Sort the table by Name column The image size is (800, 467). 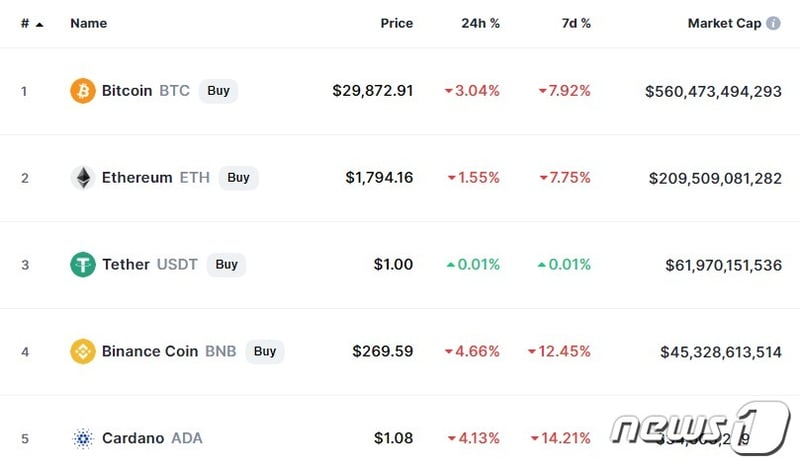coord(88,23)
